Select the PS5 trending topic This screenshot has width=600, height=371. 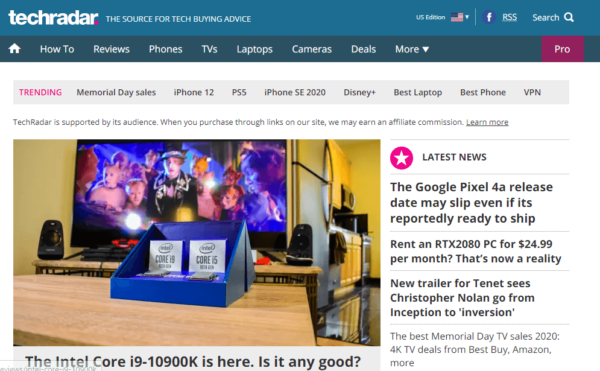tap(239, 92)
